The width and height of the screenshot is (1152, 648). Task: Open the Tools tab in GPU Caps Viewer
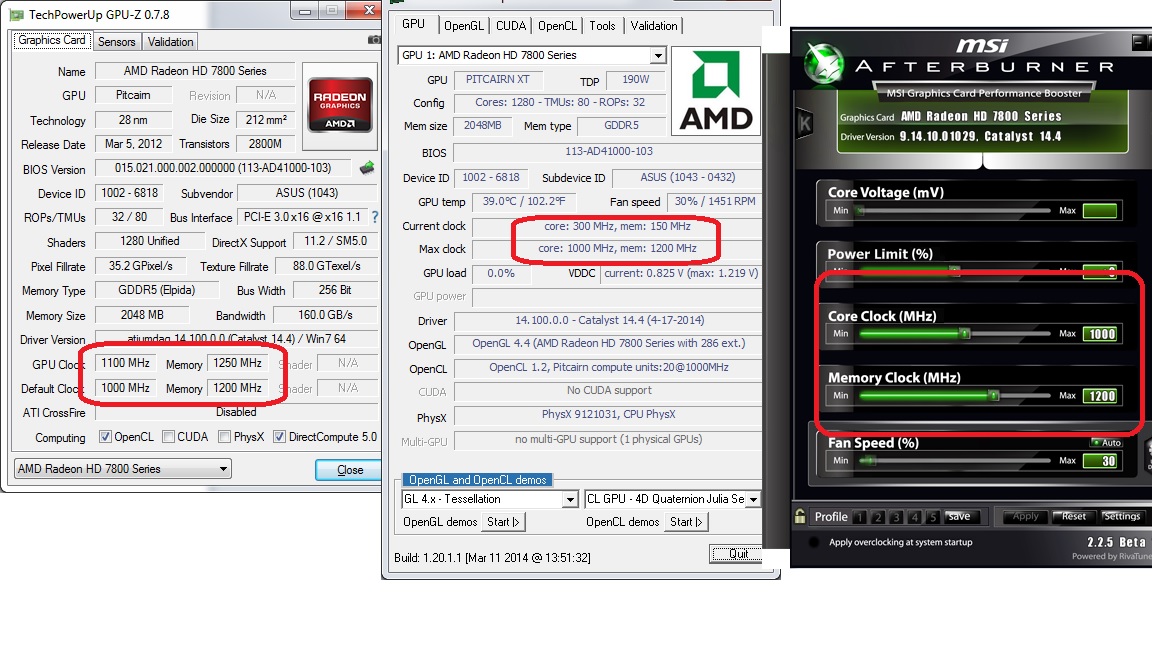click(602, 26)
